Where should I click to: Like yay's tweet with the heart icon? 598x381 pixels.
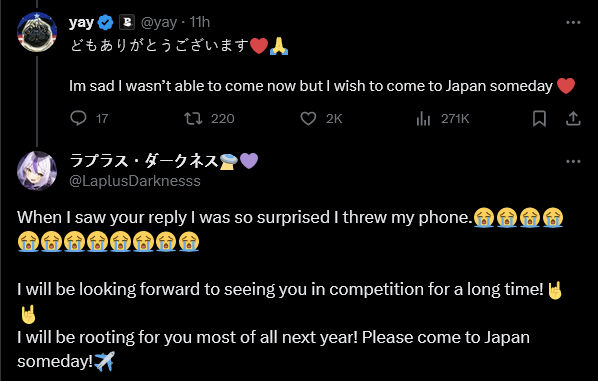pos(308,119)
